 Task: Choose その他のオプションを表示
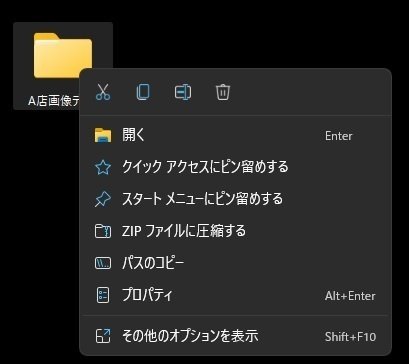[235, 336]
